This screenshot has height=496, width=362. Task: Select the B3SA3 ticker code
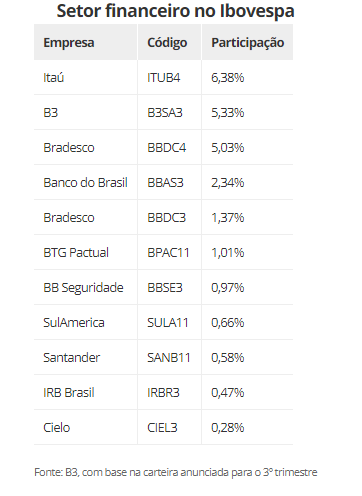coord(165,113)
